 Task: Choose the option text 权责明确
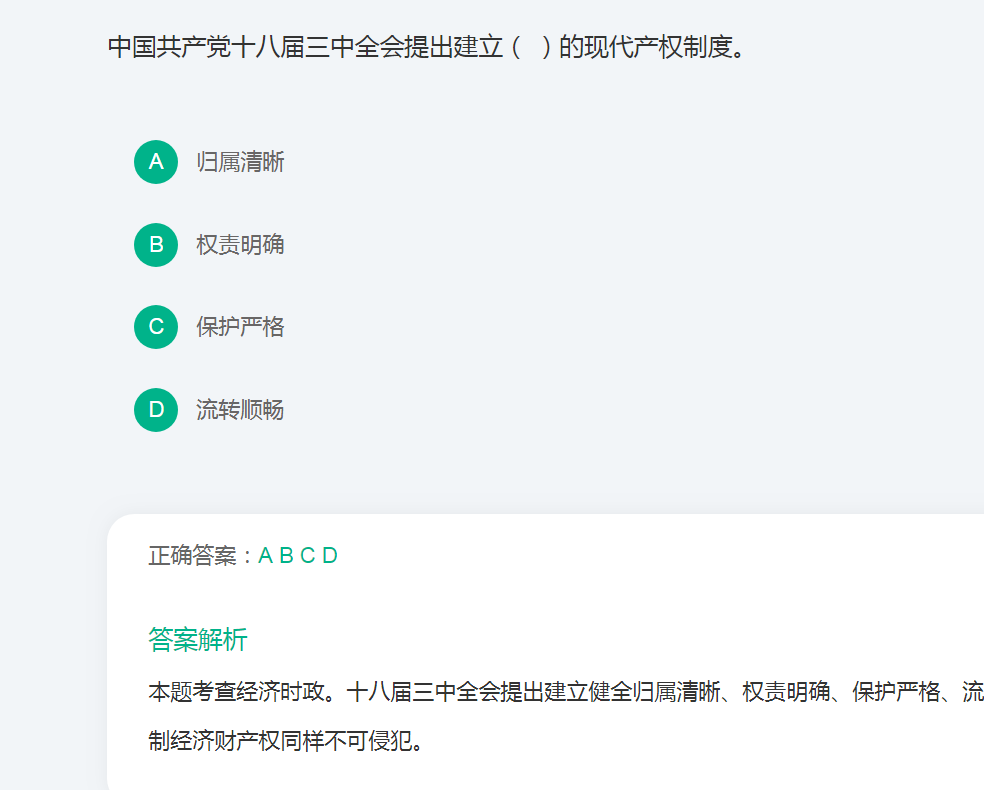pyautogui.click(x=240, y=245)
